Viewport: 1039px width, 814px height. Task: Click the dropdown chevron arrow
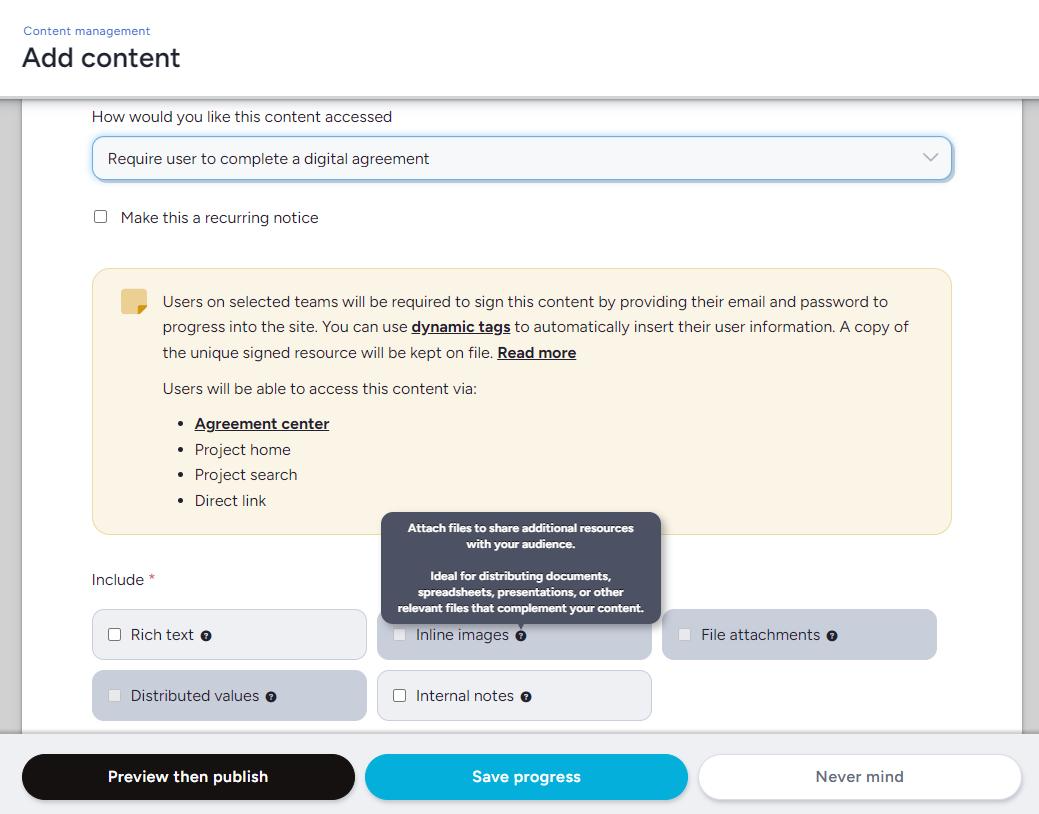(930, 158)
